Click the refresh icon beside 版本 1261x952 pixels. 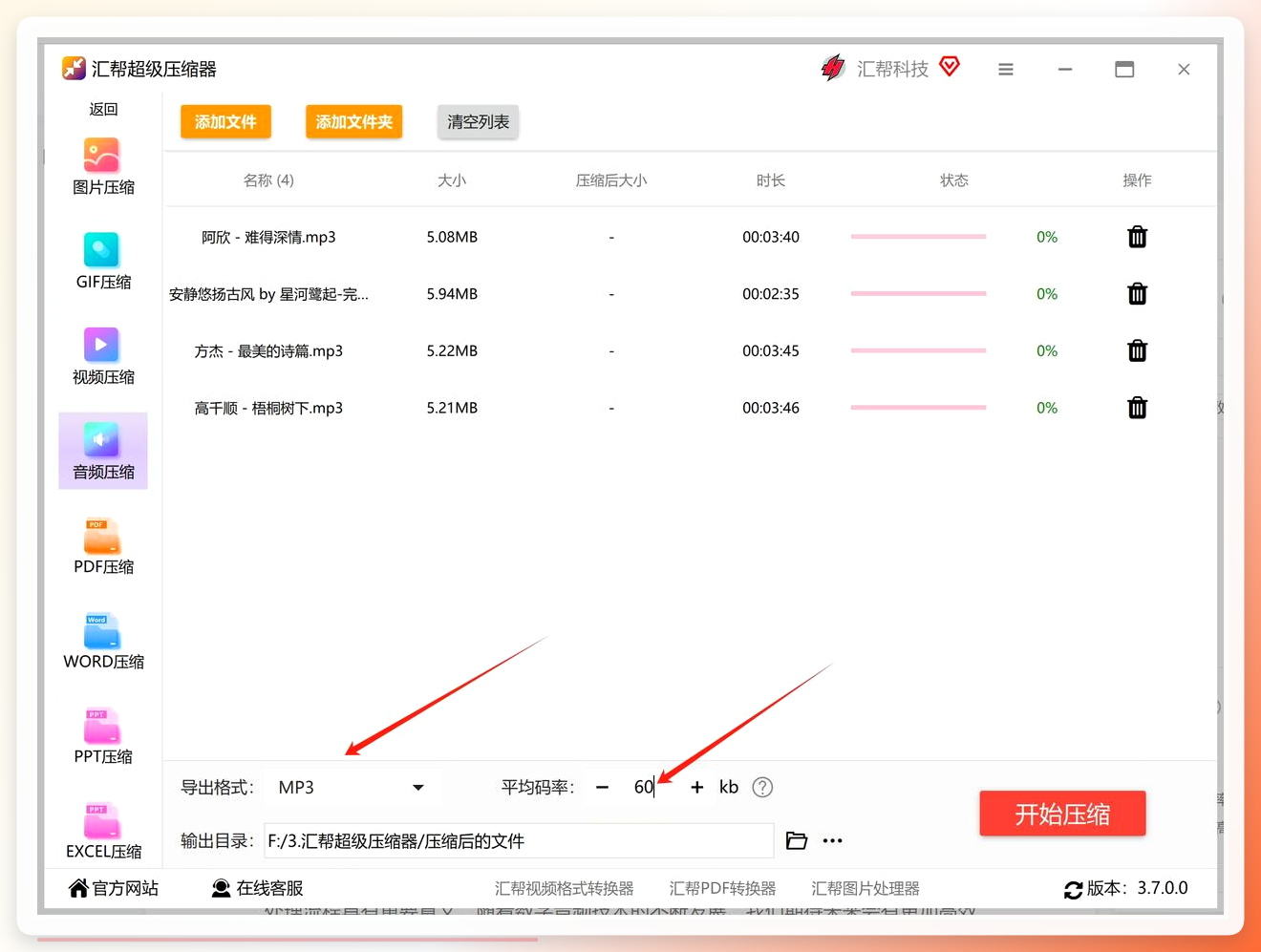coord(1073,890)
